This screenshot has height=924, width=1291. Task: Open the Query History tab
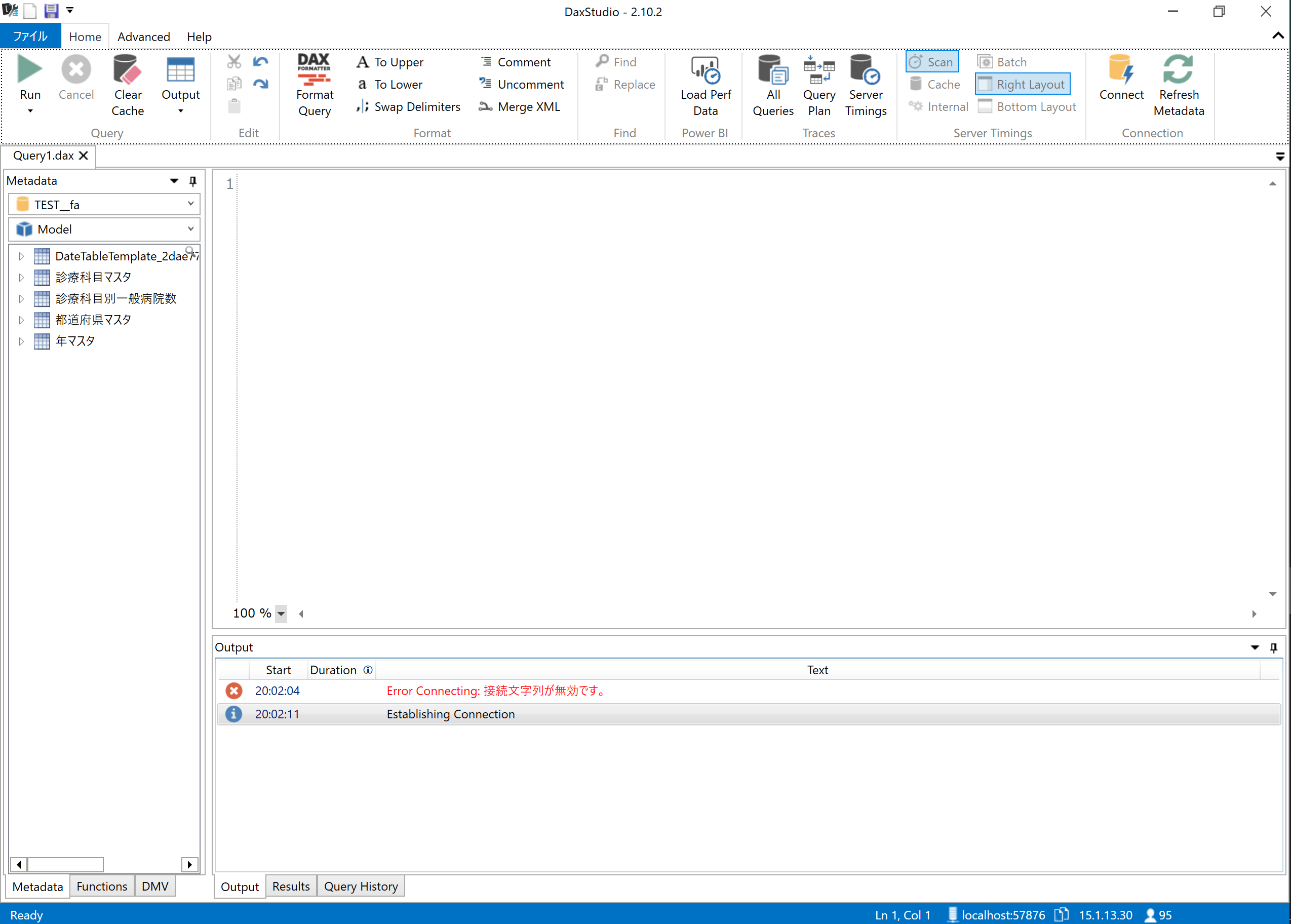(361, 886)
